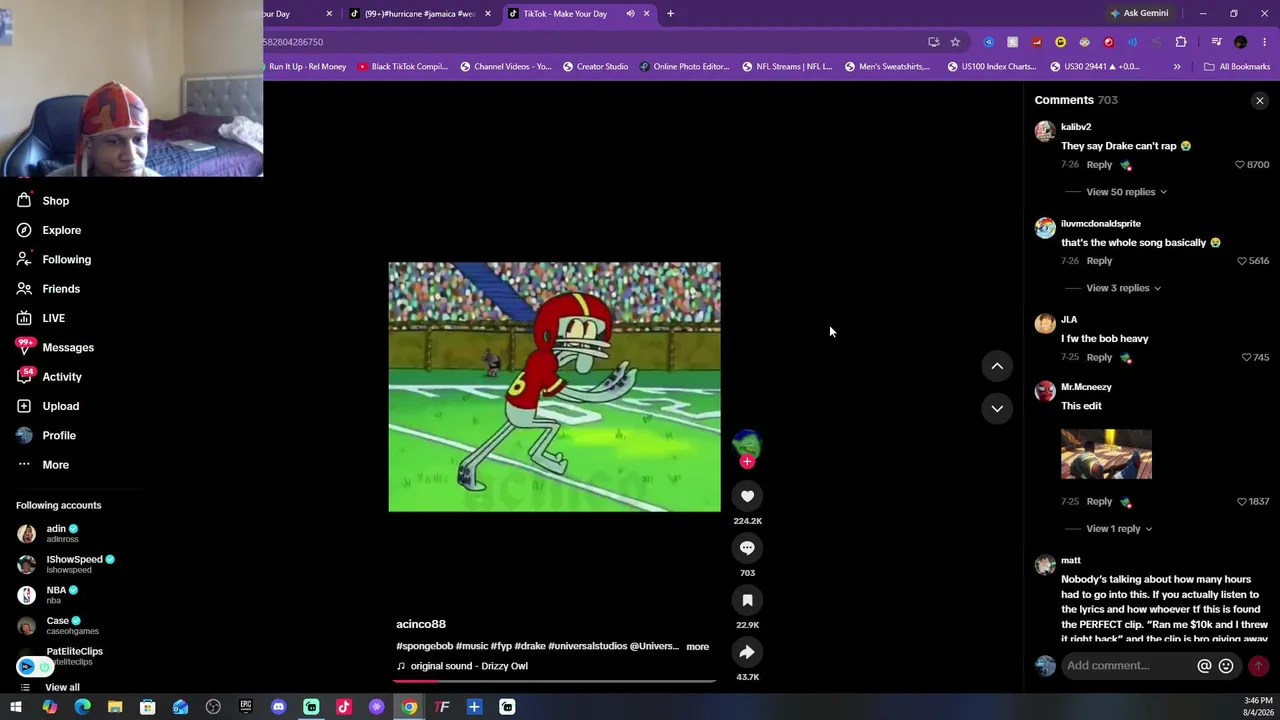
Task: Show hidden bookmarks with the double chevron
Action: tap(1177, 67)
